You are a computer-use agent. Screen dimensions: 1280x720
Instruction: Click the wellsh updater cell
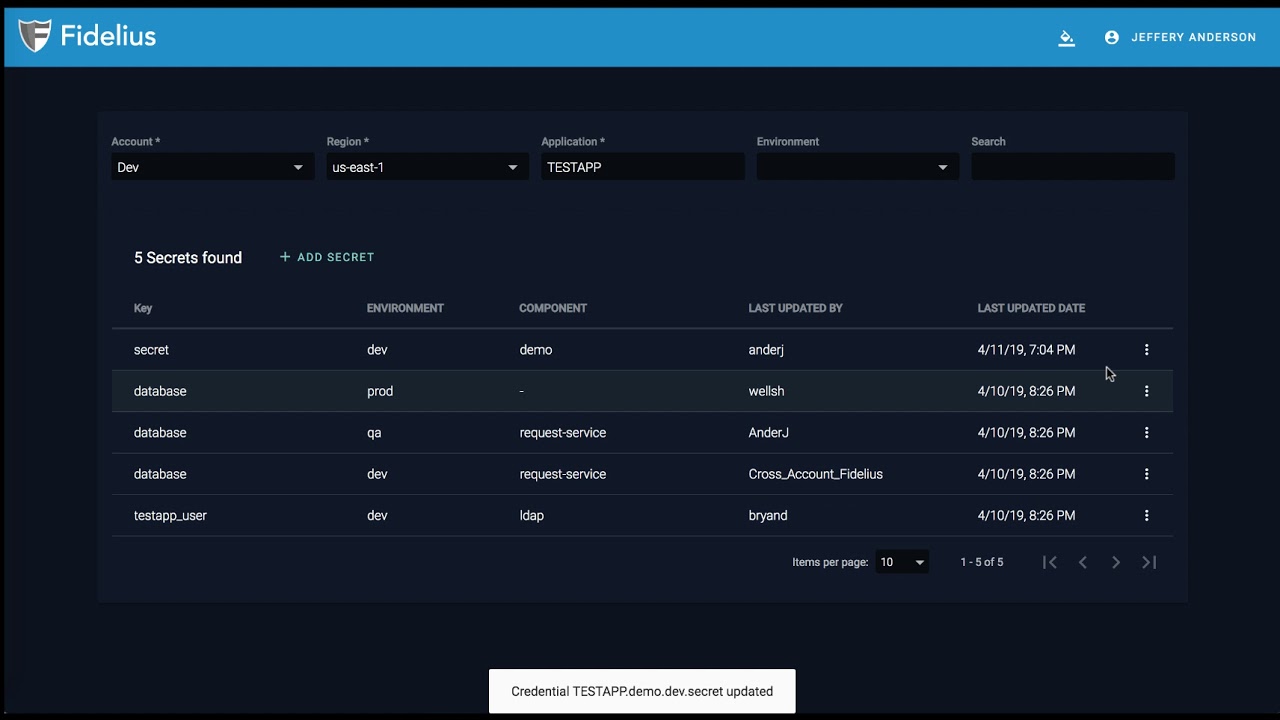[x=767, y=391]
